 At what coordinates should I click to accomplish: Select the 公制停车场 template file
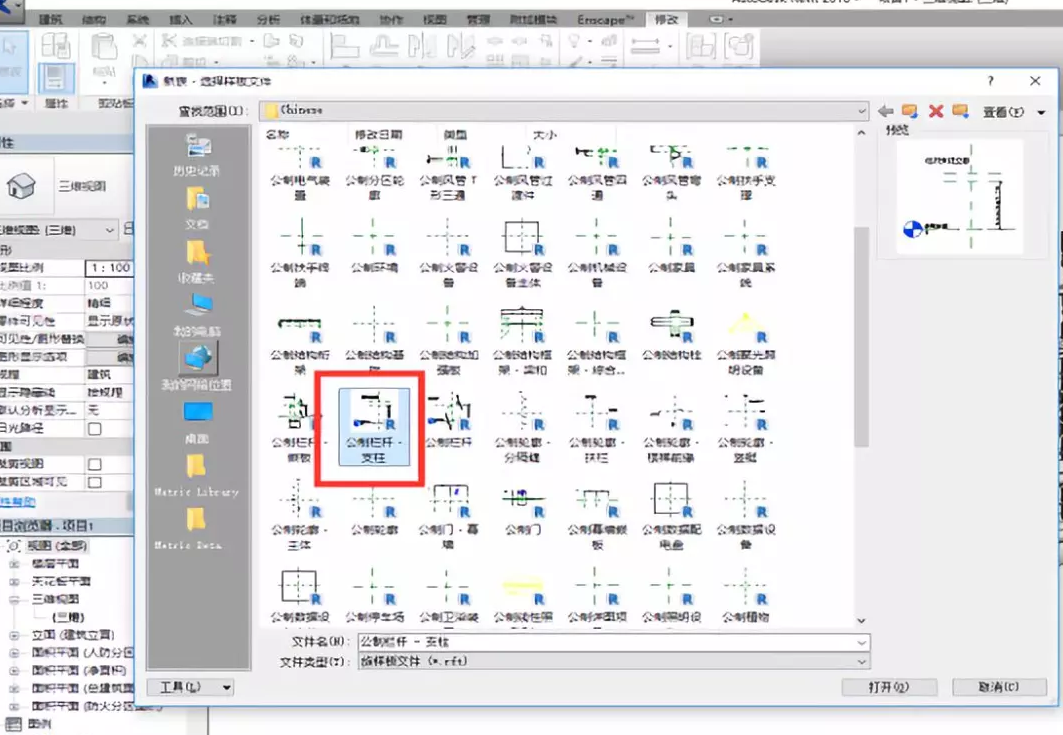point(374,596)
